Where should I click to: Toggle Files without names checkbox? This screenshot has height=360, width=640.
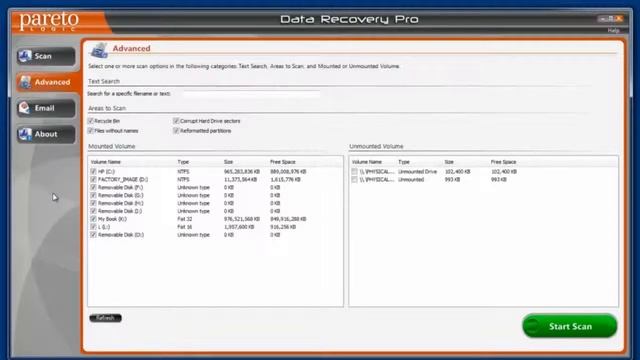tap(91, 131)
